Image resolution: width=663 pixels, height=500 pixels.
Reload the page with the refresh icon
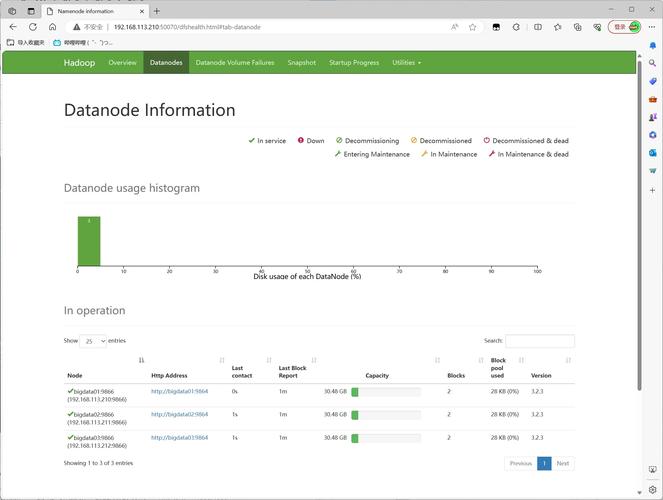tap(33, 27)
